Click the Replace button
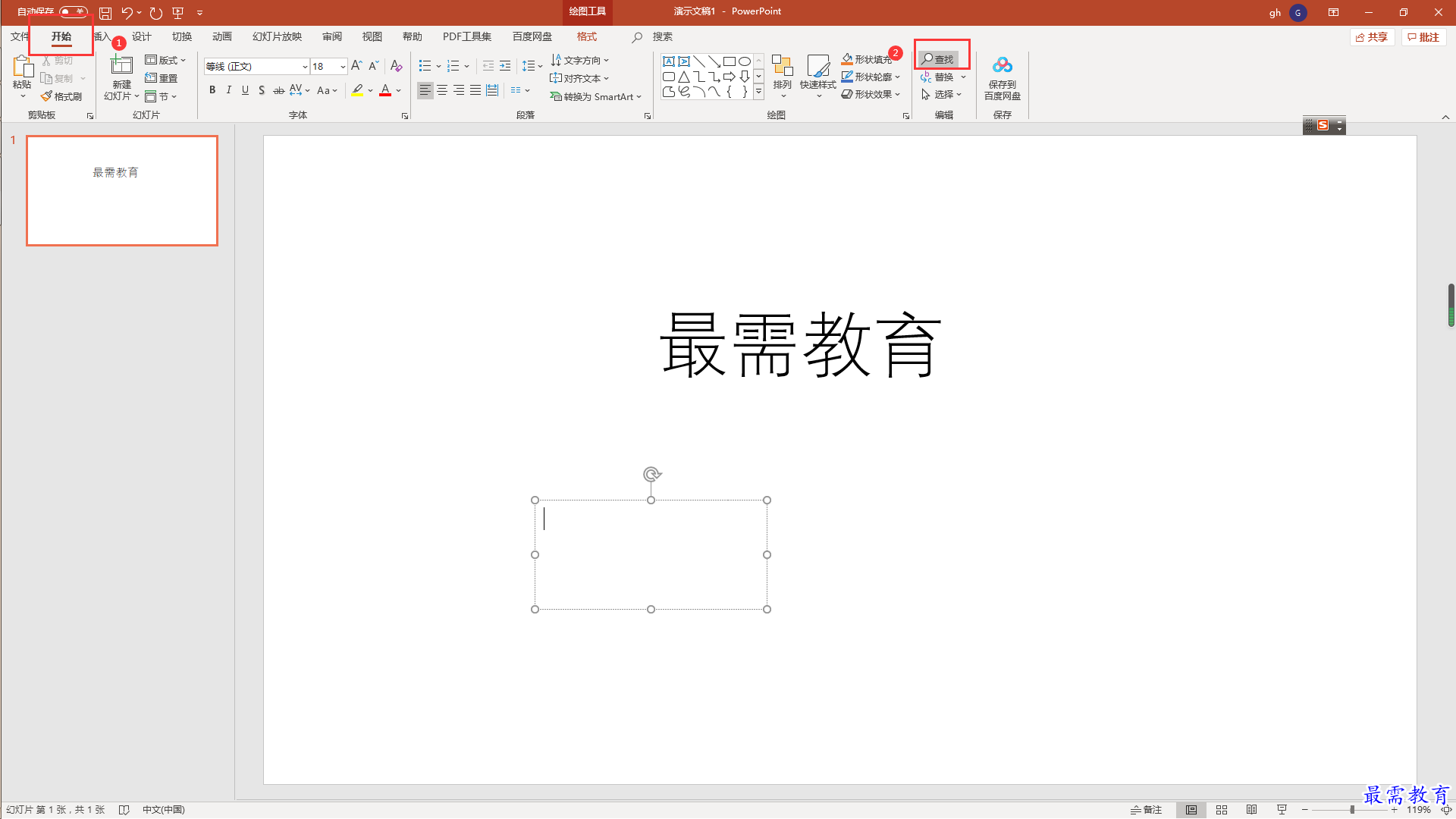The height and width of the screenshot is (819, 1456). (x=937, y=77)
